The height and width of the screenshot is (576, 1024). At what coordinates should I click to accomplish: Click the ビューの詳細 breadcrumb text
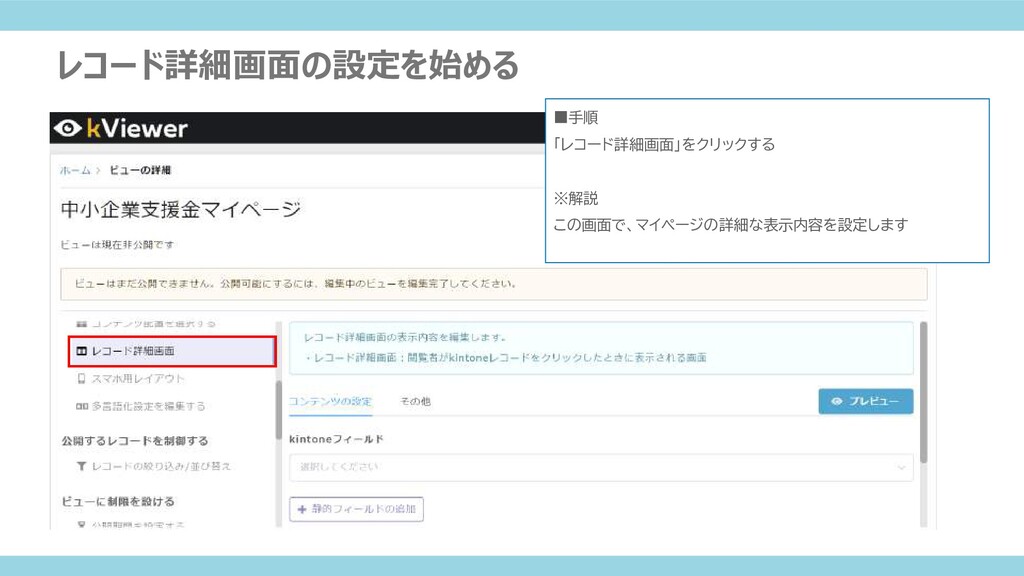pyautogui.click(x=140, y=170)
